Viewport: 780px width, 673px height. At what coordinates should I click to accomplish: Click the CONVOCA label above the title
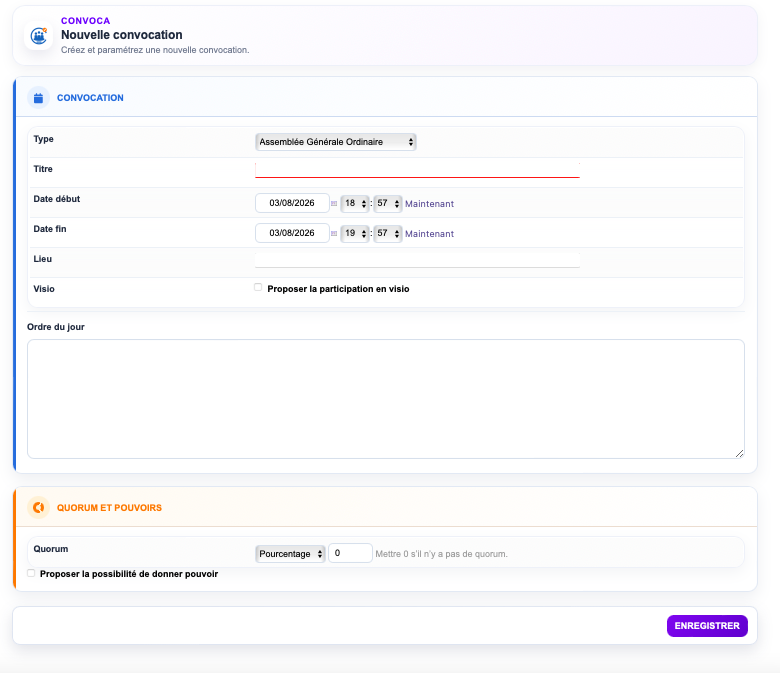86,21
